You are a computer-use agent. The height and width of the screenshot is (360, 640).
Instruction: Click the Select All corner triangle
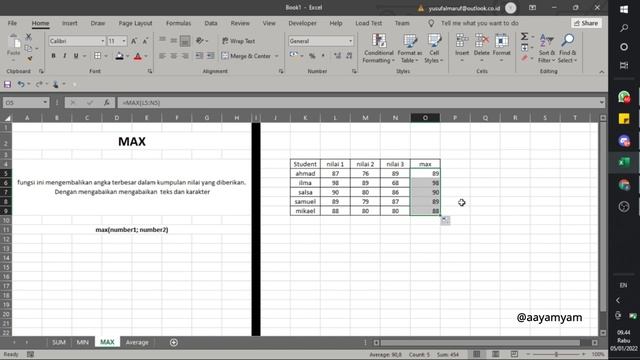(x=7, y=118)
